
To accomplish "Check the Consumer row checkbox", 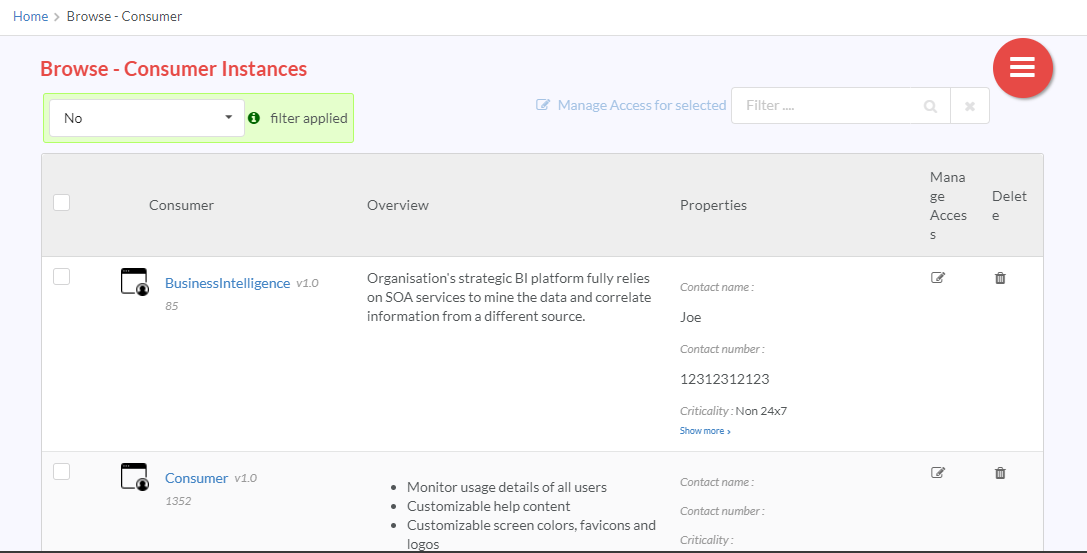I will (62, 471).
